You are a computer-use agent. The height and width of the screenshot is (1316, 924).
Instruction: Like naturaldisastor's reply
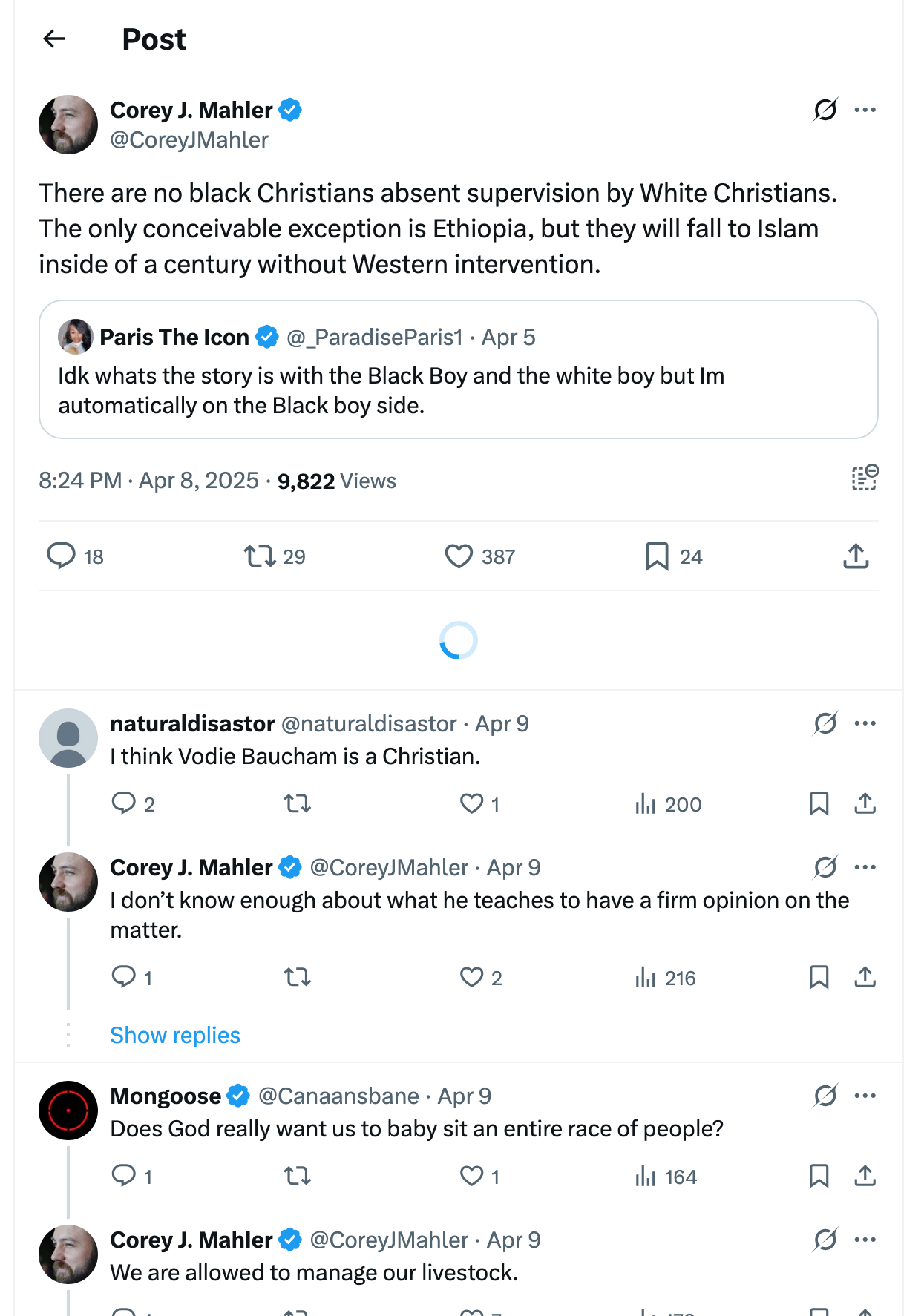472,803
